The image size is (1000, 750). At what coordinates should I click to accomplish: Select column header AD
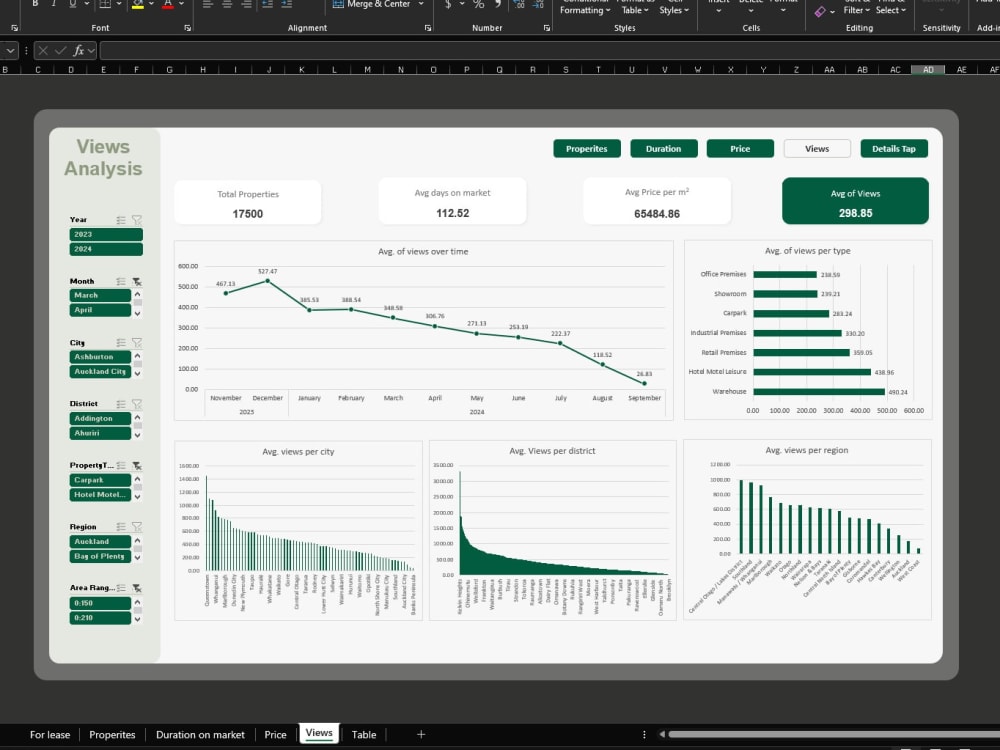point(929,70)
